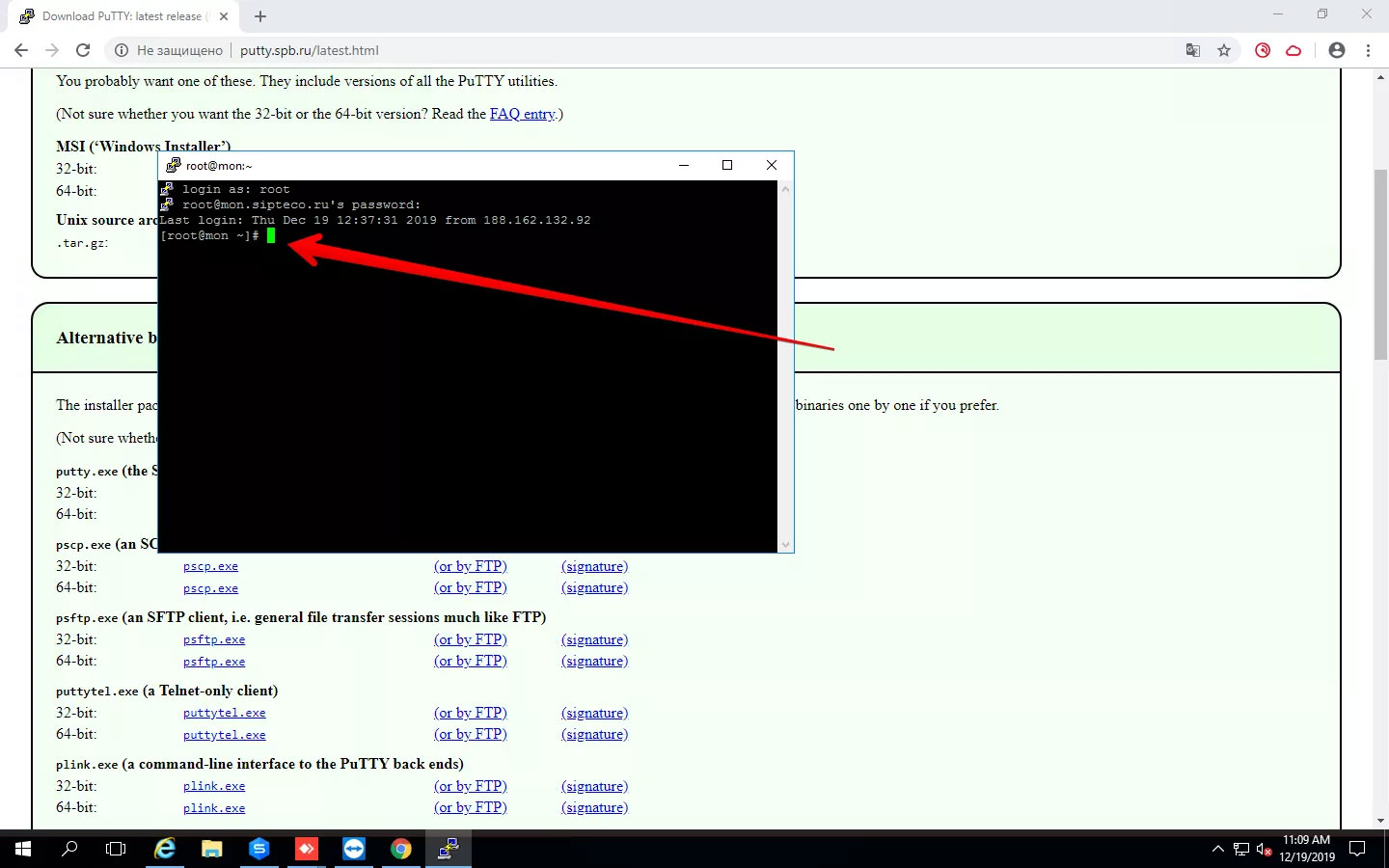Open the Chrome profile avatar icon
Viewport: 1389px width, 868px height.
[1336, 50]
